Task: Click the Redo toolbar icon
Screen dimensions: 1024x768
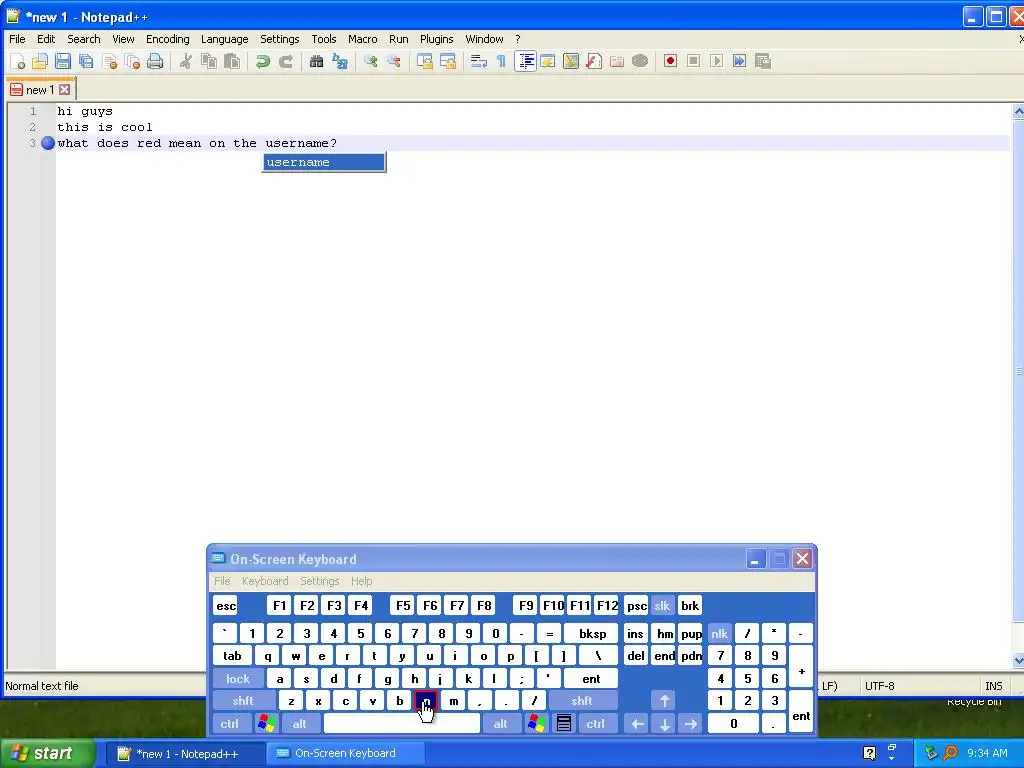Action: coord(285,61)
